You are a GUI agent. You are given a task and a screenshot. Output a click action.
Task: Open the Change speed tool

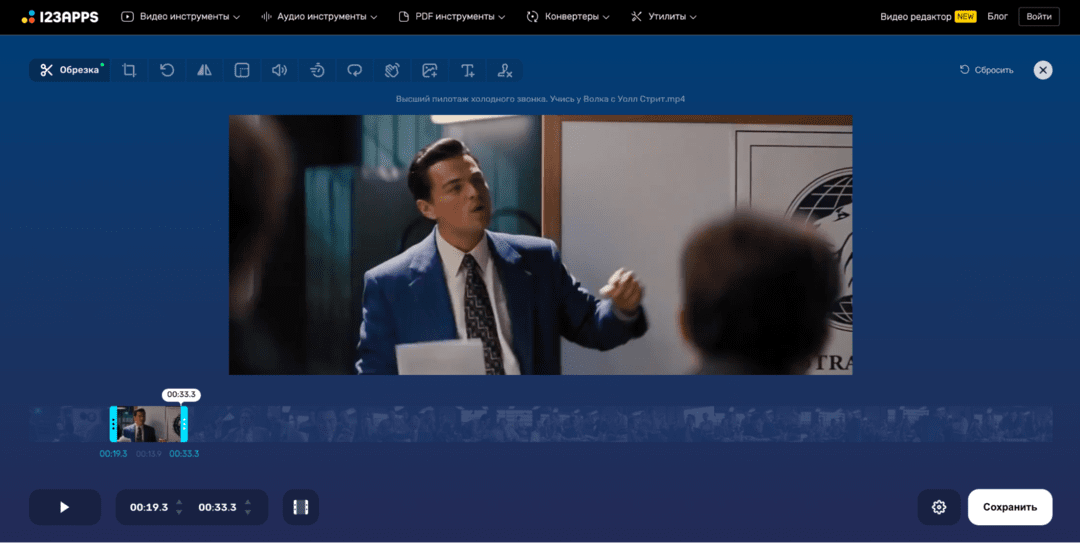[x=317, y=70]
